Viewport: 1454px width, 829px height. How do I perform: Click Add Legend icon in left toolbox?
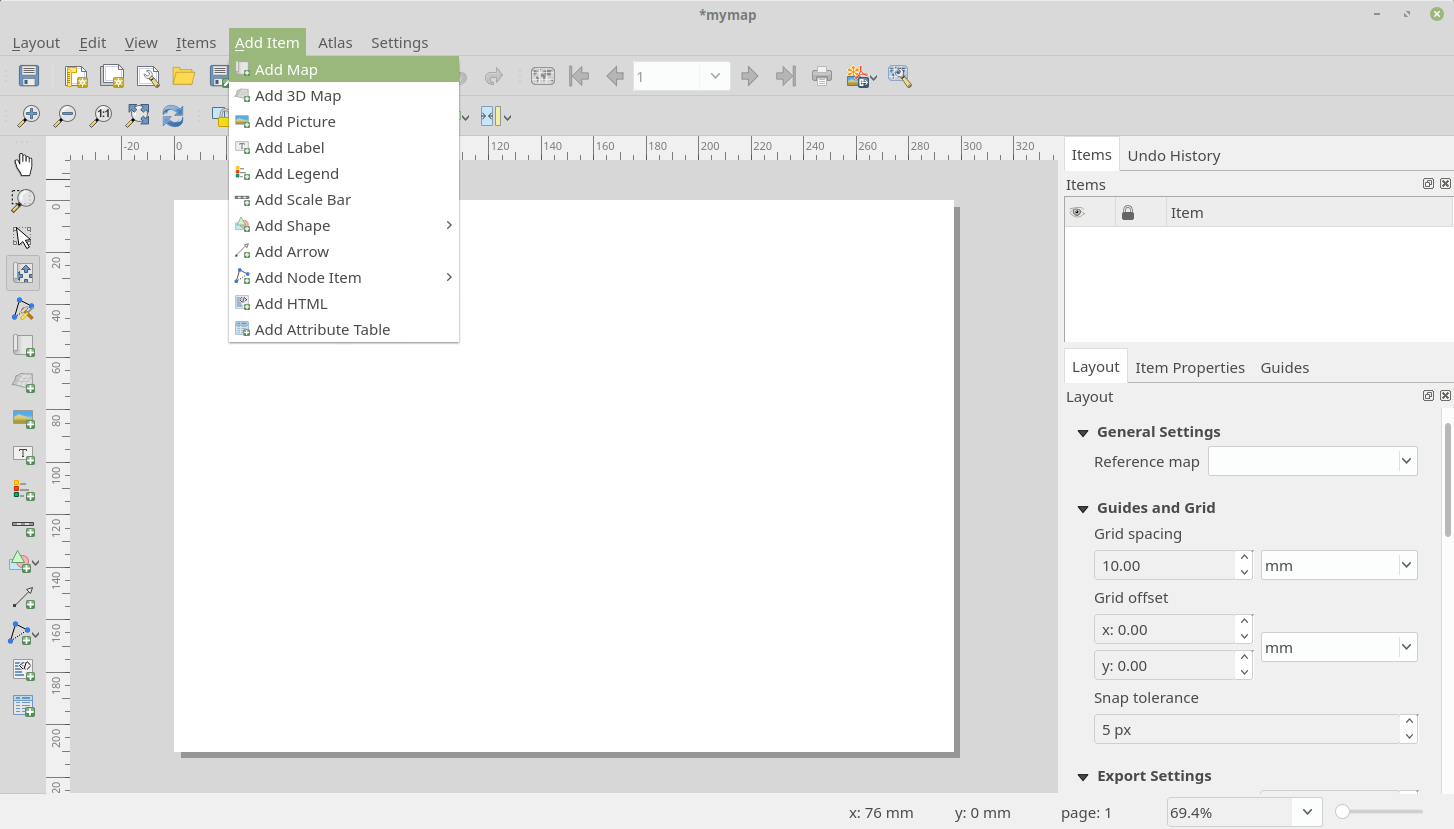tap(23, 490)
